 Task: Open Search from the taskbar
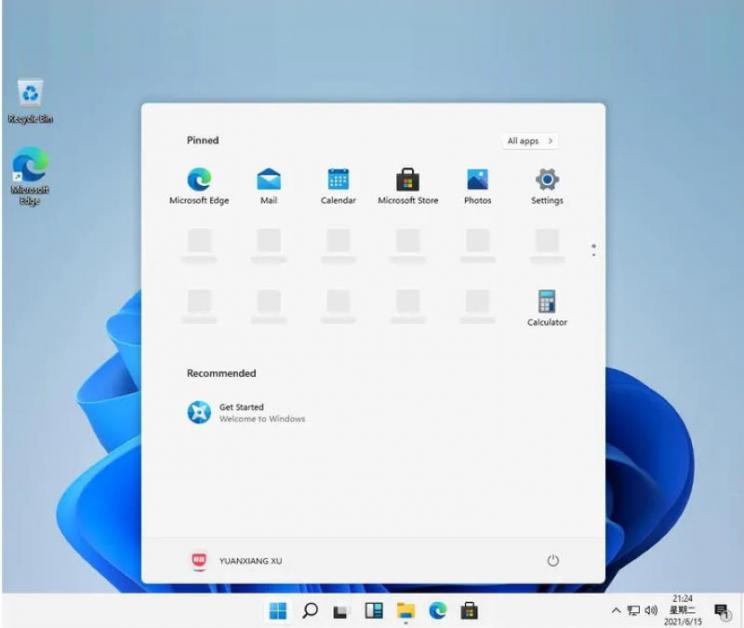point(310,610)
